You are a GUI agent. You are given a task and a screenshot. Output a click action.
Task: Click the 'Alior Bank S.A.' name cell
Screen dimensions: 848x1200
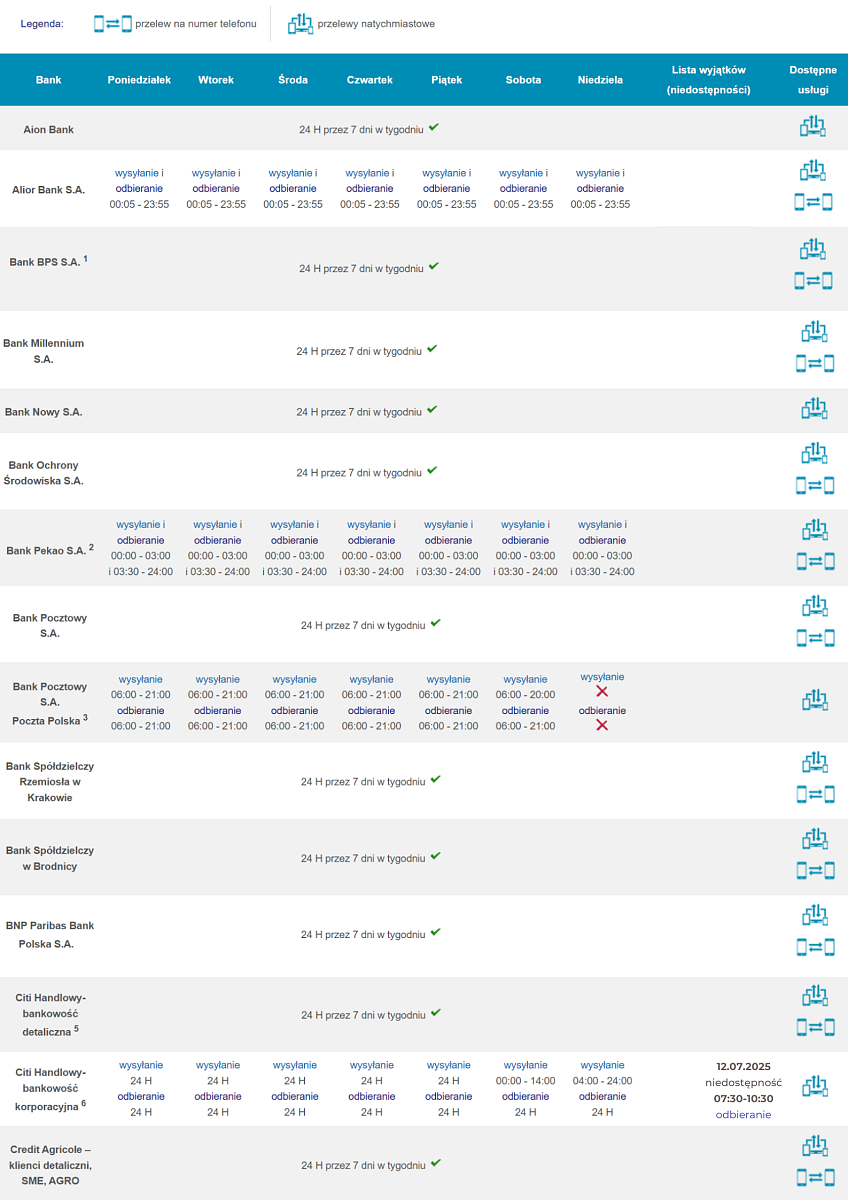(x=48, y=189)
